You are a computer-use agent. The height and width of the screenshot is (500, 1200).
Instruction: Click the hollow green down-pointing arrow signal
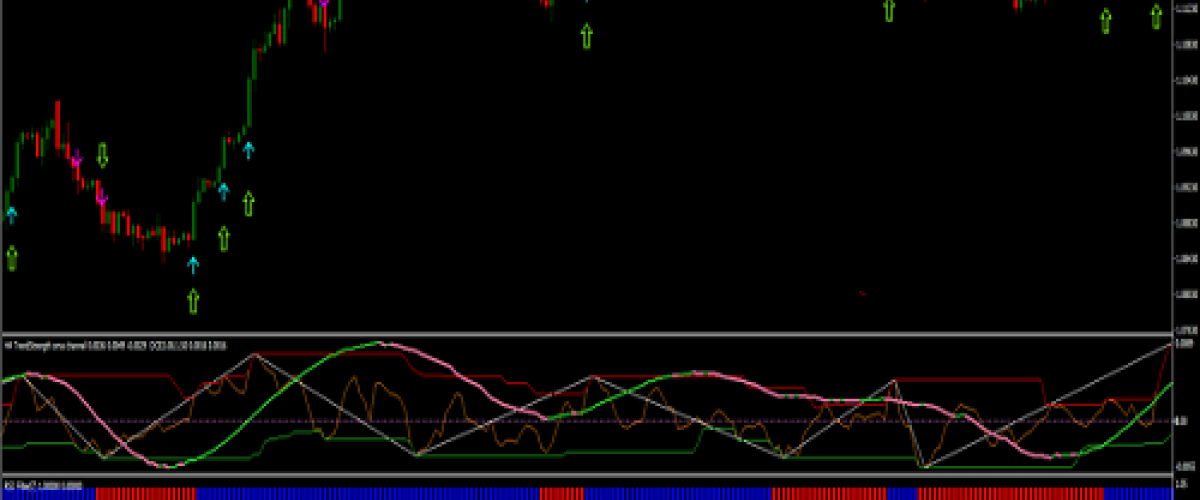point(102,155)
